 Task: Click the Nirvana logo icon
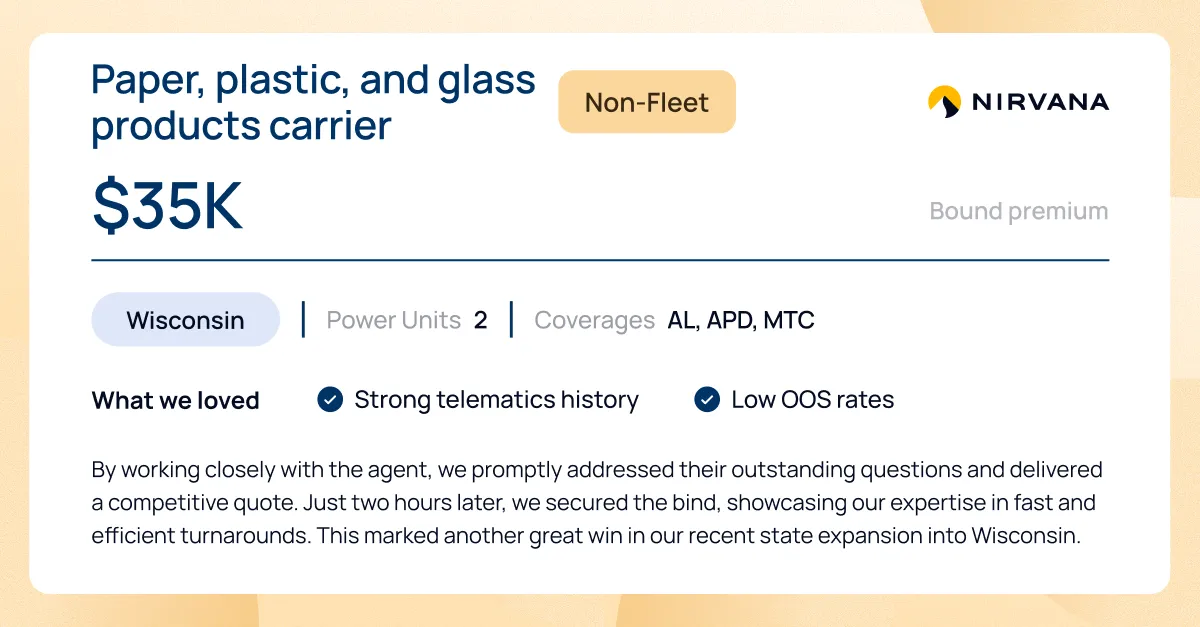coord(944,102)
